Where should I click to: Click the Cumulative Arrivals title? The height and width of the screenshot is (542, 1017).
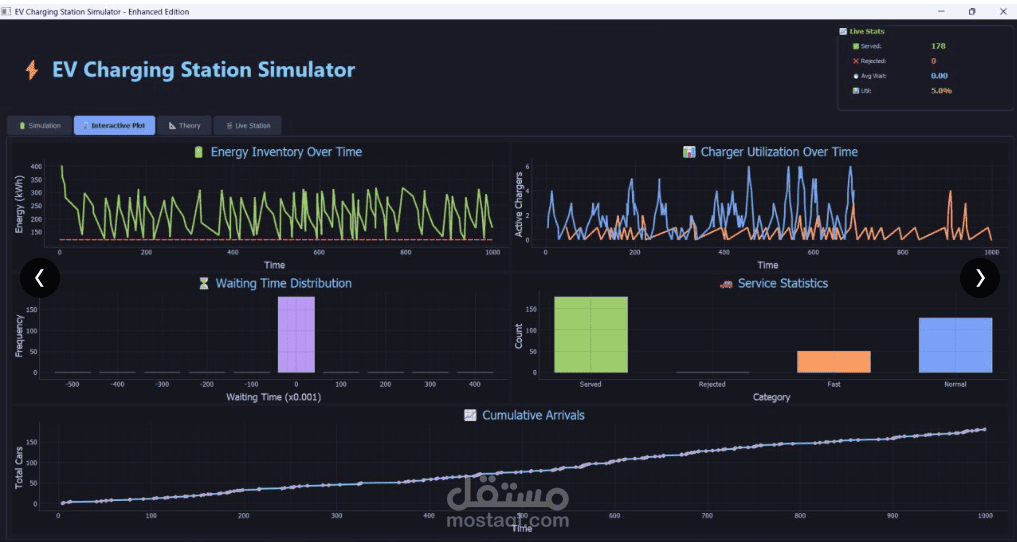coord(533,416)
